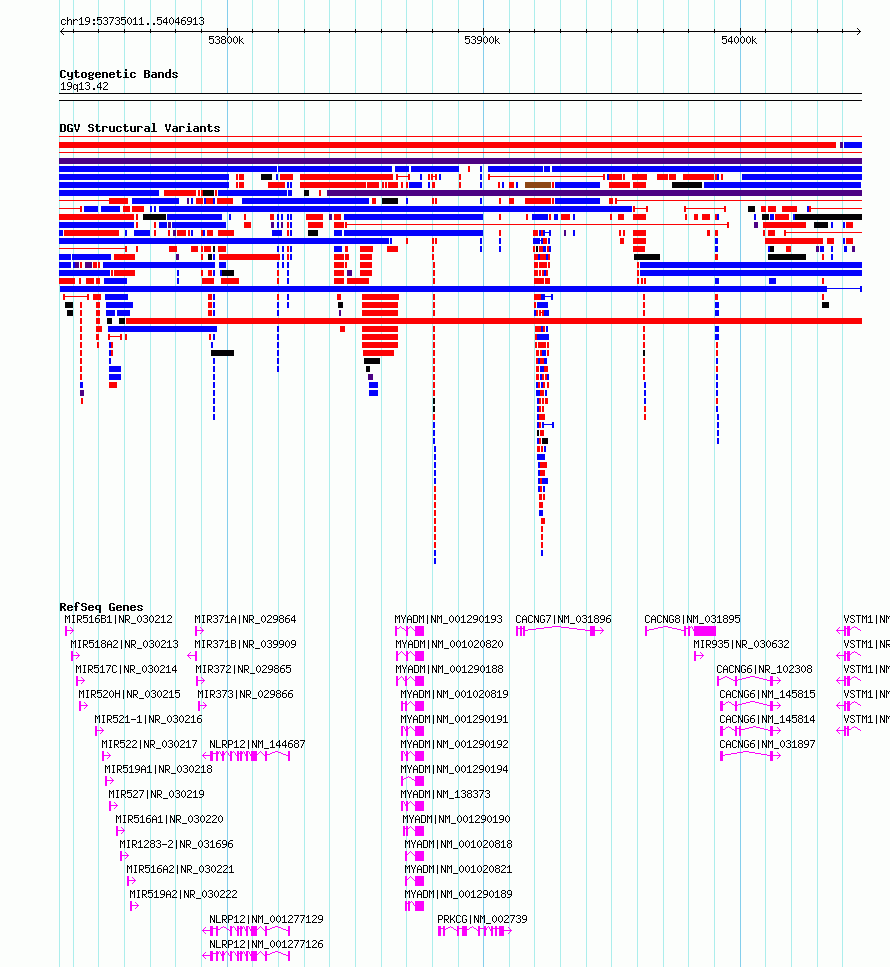Click the CACNG6|NM_145815 label
Image resolution: width=890 pixels, height=967 pixels.
click(x=767, y=694)
